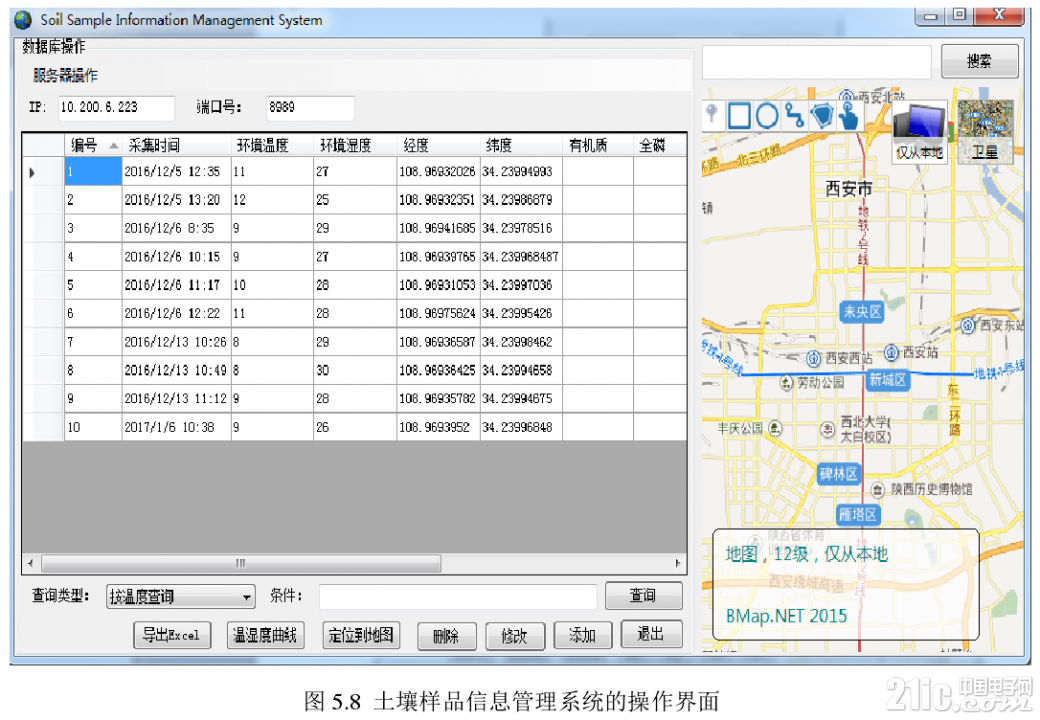Click the 修改 modify button
The image size is (1040, 720).
[x=515, y=636]
